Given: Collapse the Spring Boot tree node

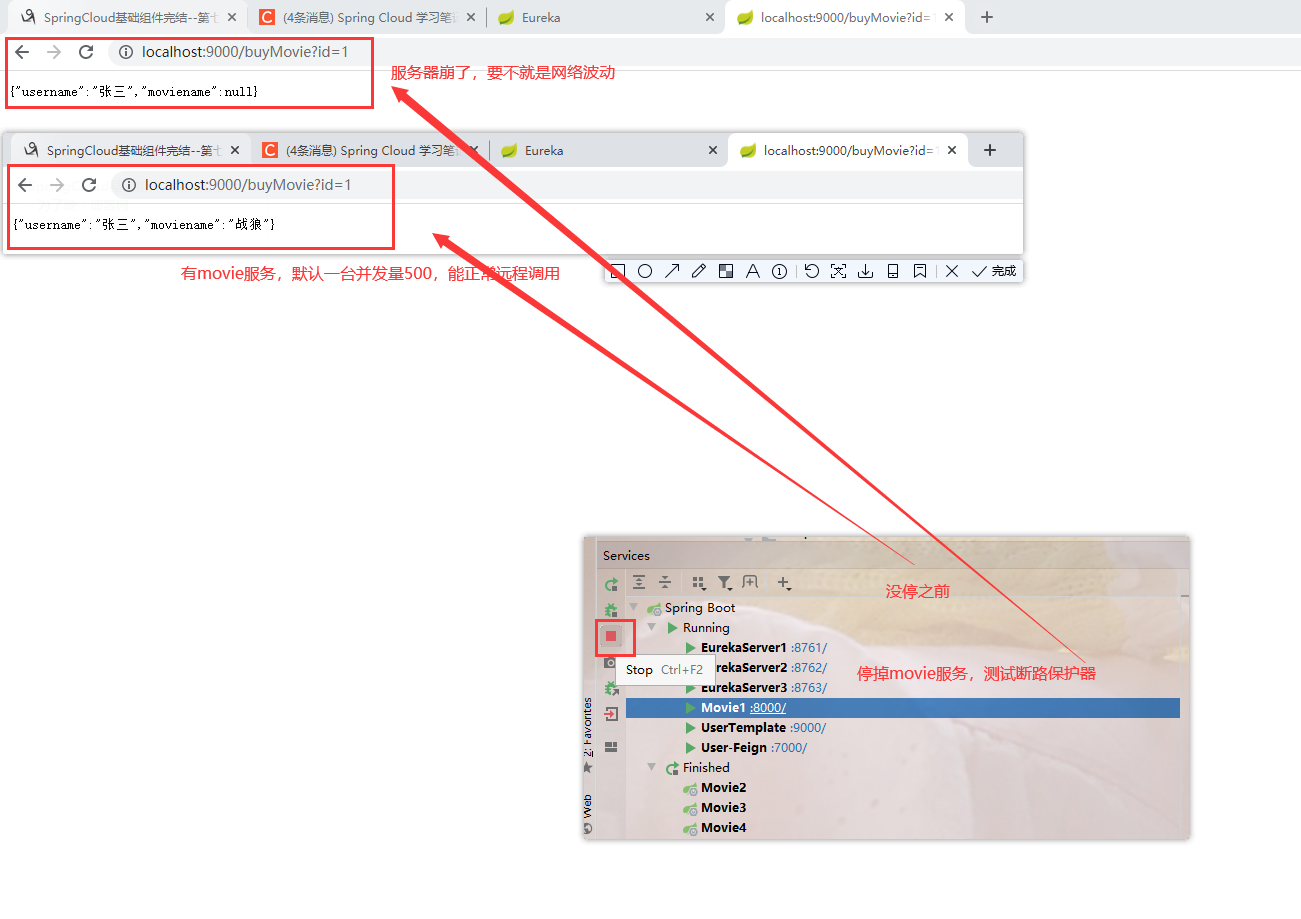Looking at the screenshot, I should tap(633, 607).
